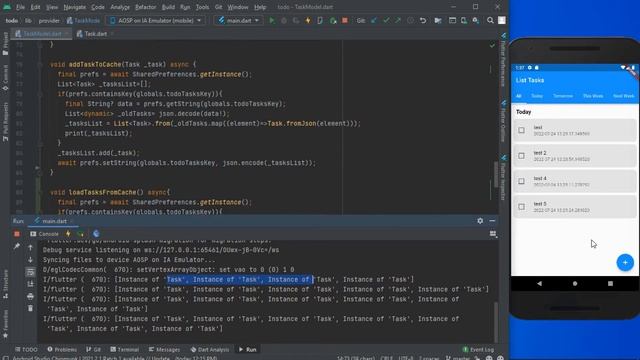
Task: Click 'Debug service listening' console line
Action: pyautogui.click(x=161, y=250)
